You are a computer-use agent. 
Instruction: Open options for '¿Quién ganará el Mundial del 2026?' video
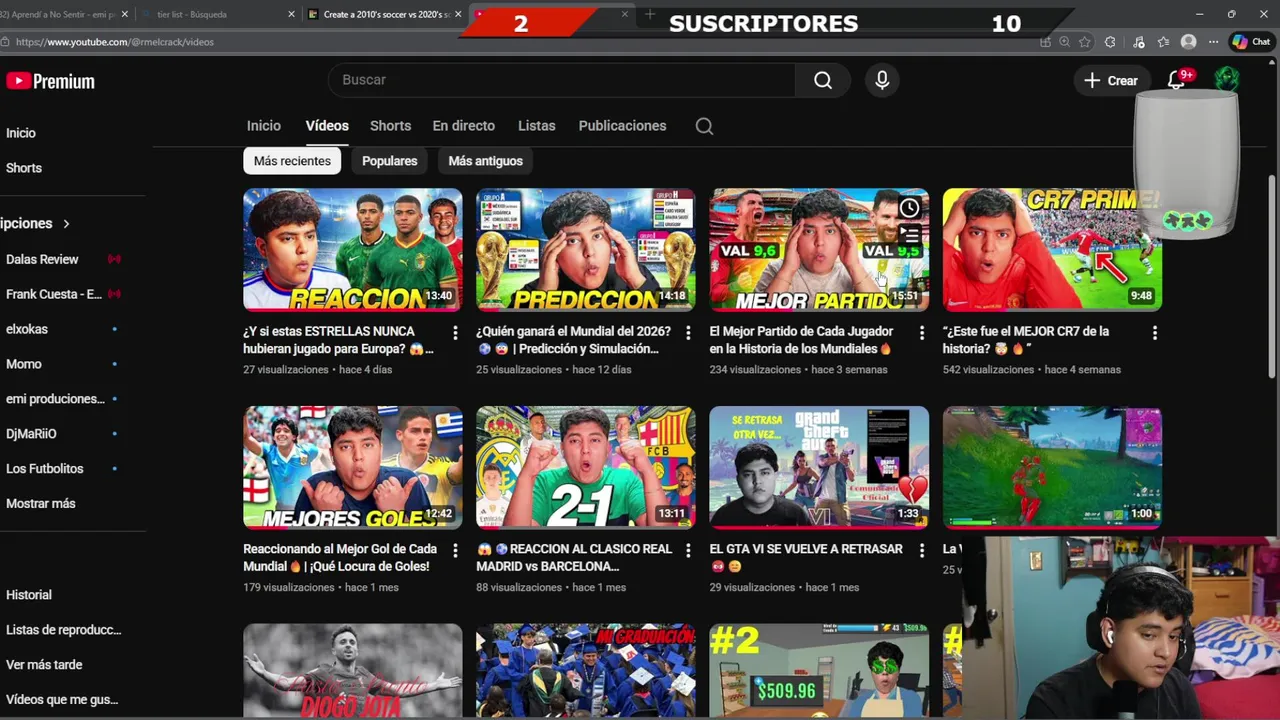click(x=688, y=332)
